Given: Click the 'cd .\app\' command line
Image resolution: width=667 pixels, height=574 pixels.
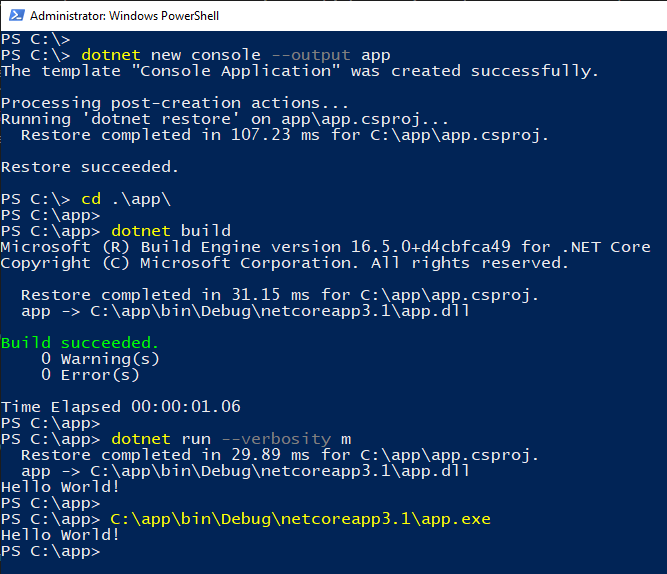Looking at the screenshot, I should pos(126,199).
